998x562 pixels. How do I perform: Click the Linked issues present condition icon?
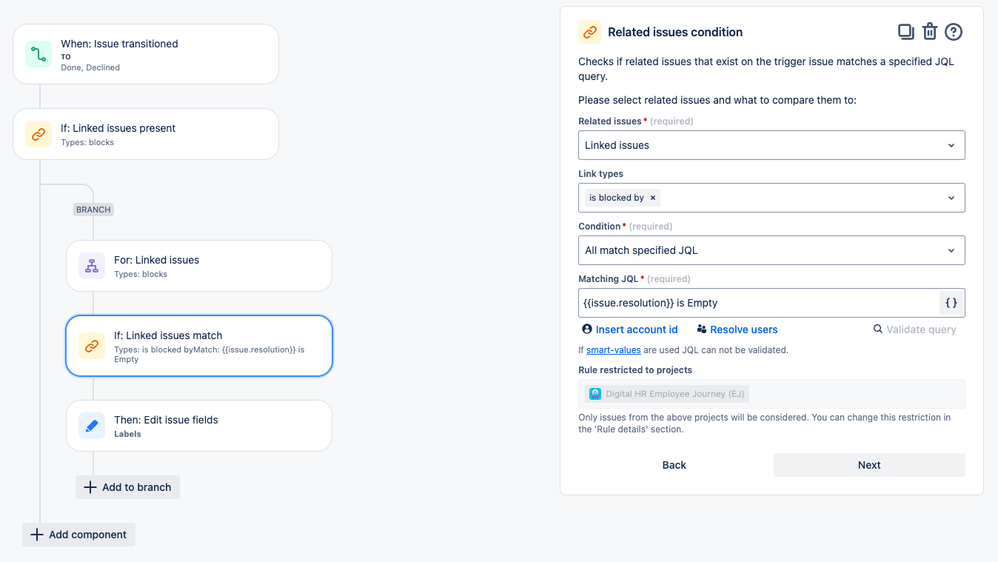(x=39, y=134)
